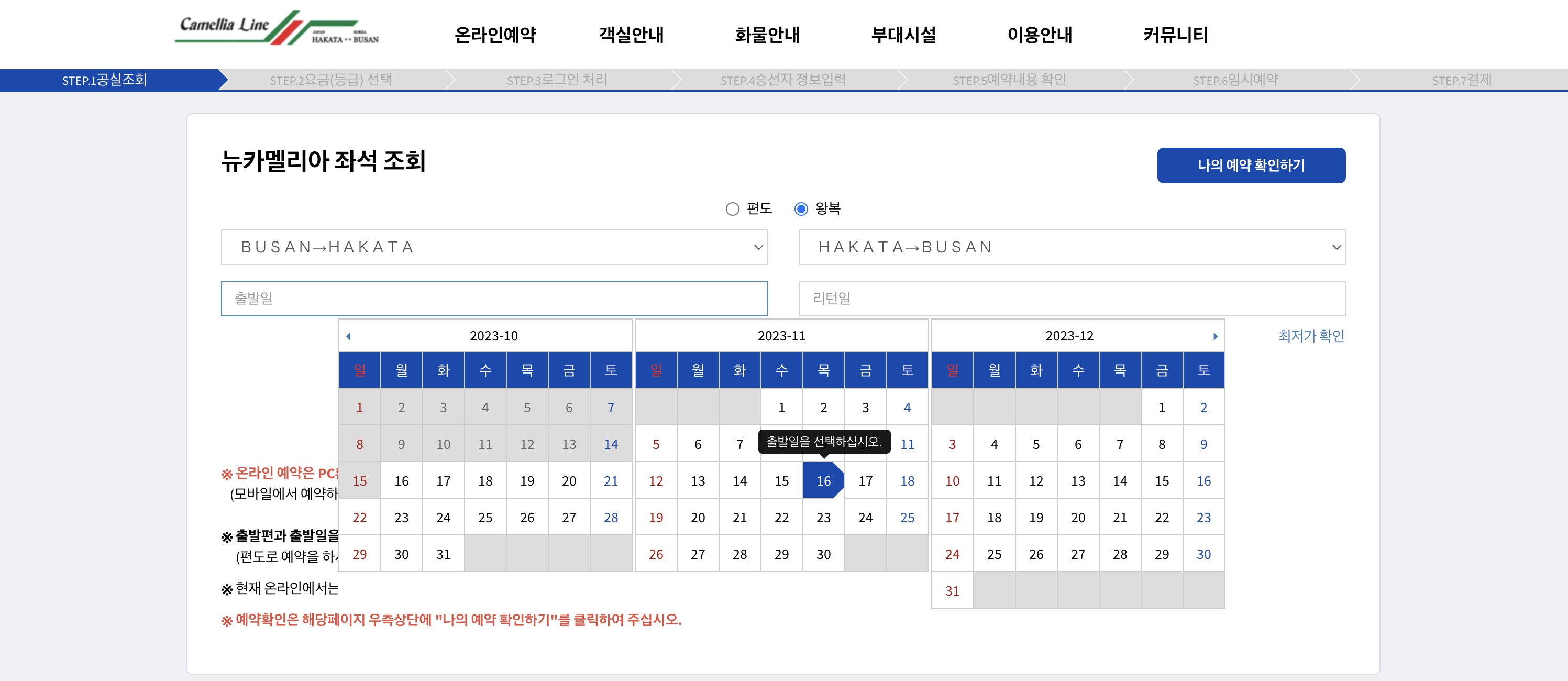Click the red 예약확인은 해당페이지 notice text
This screenshot has height=681, width=1568.
click(x=451, y=620)
